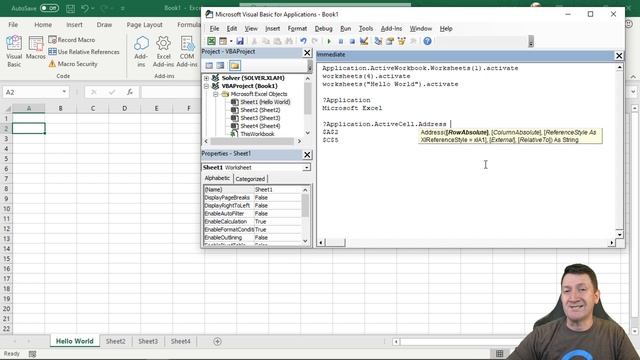Click the View Microsoft Excel toolbar icon
This screenshot has height=360, width=640.
(x=211, y=41)
